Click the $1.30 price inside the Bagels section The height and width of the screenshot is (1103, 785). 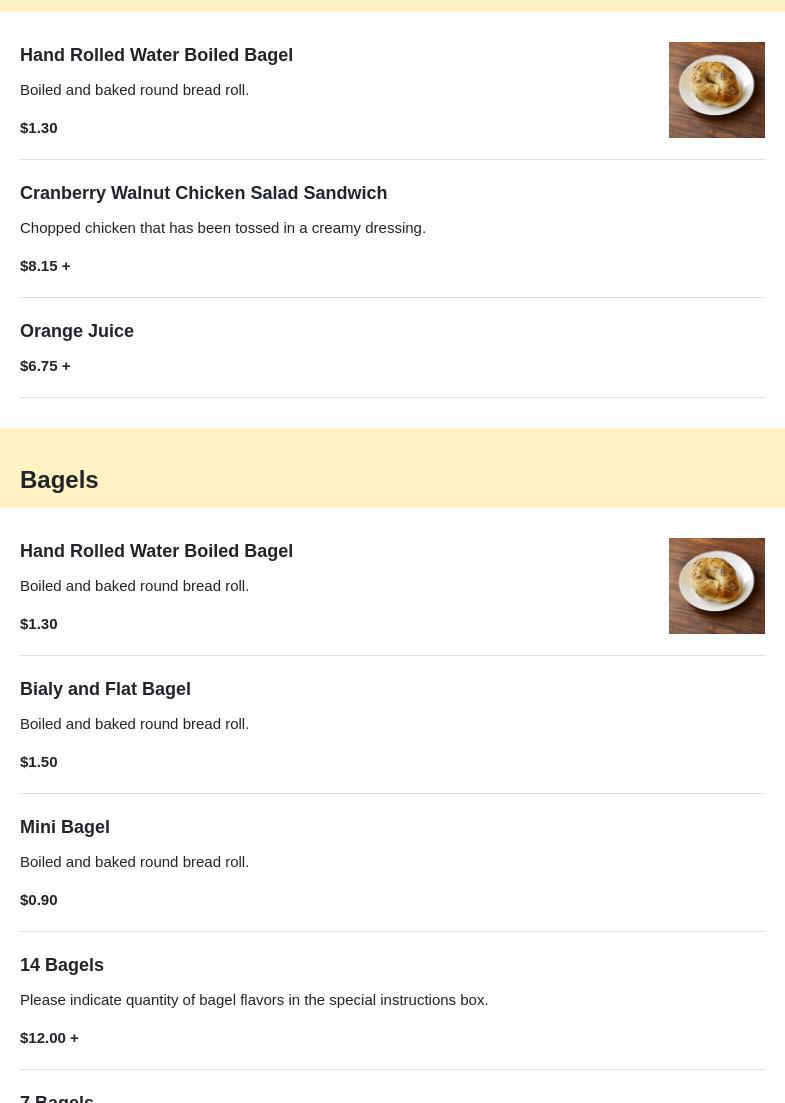click(39, 623)
